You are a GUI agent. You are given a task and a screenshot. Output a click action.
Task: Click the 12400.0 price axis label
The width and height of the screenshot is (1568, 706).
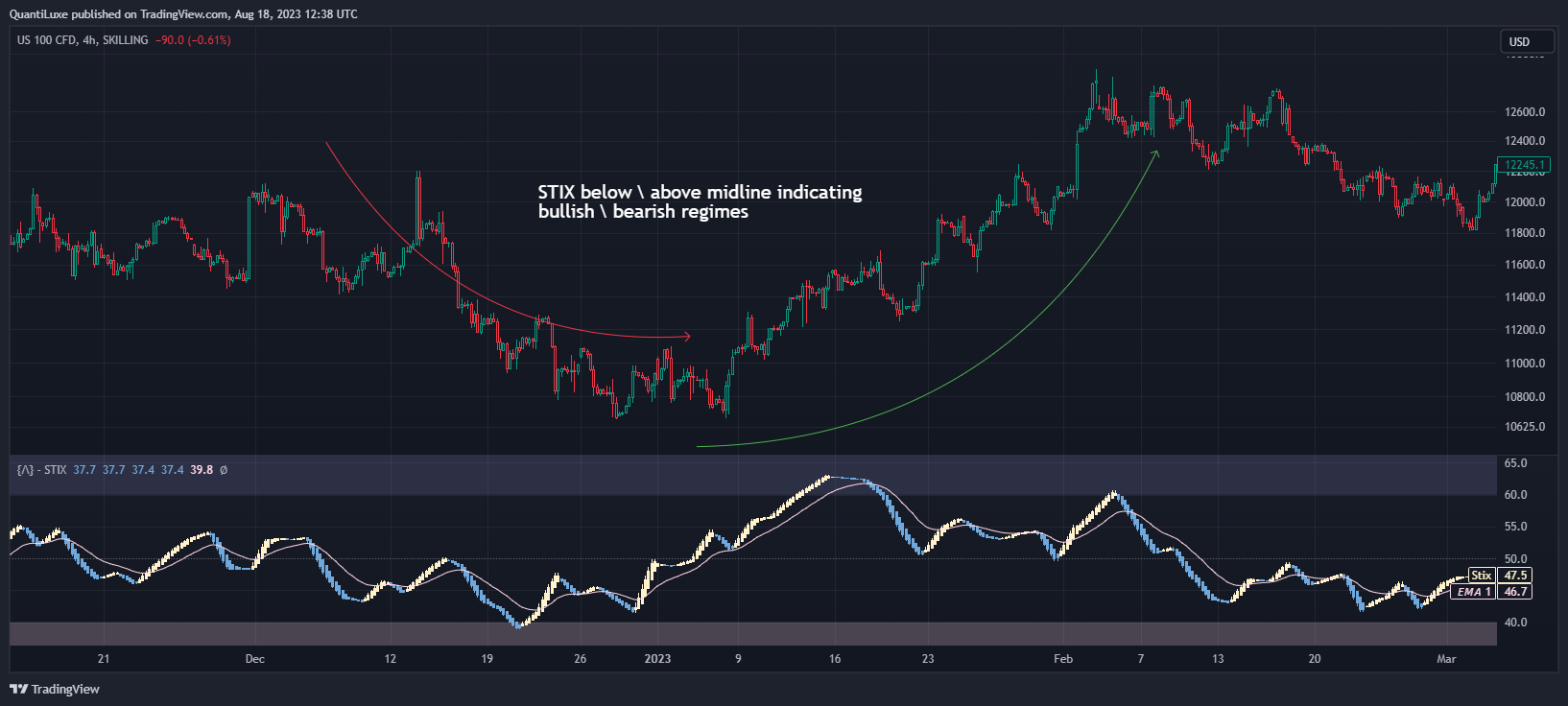[1525, 141]
